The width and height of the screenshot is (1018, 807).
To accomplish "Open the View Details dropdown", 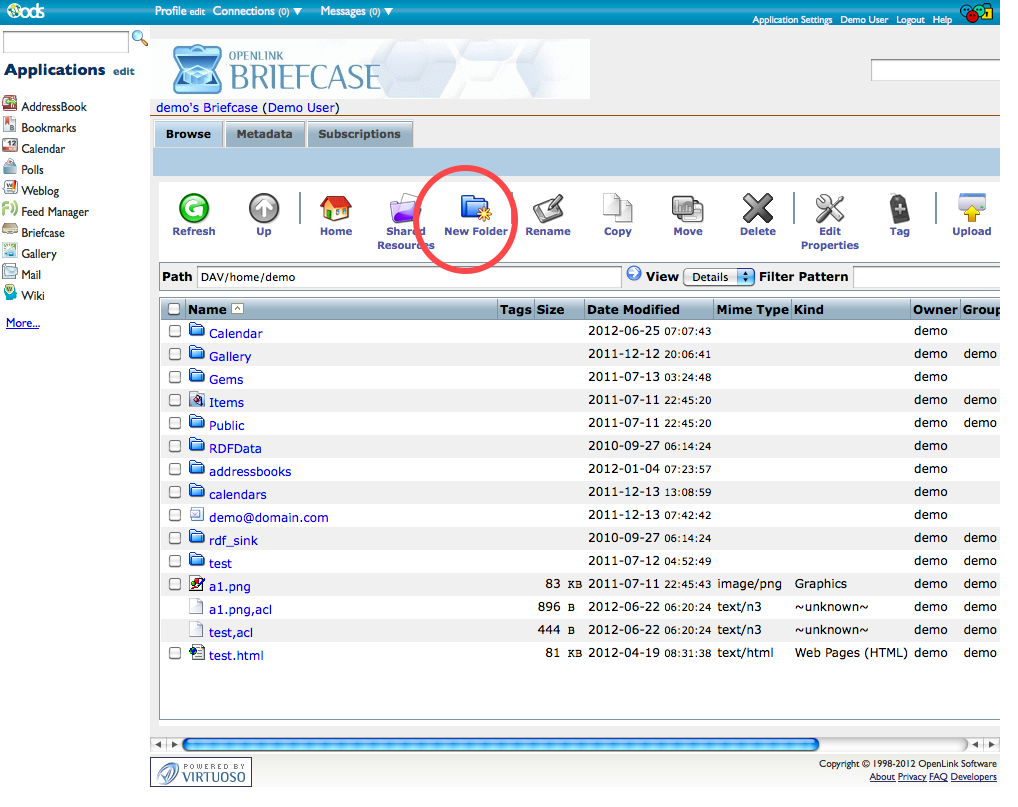I will click(718, 277).
